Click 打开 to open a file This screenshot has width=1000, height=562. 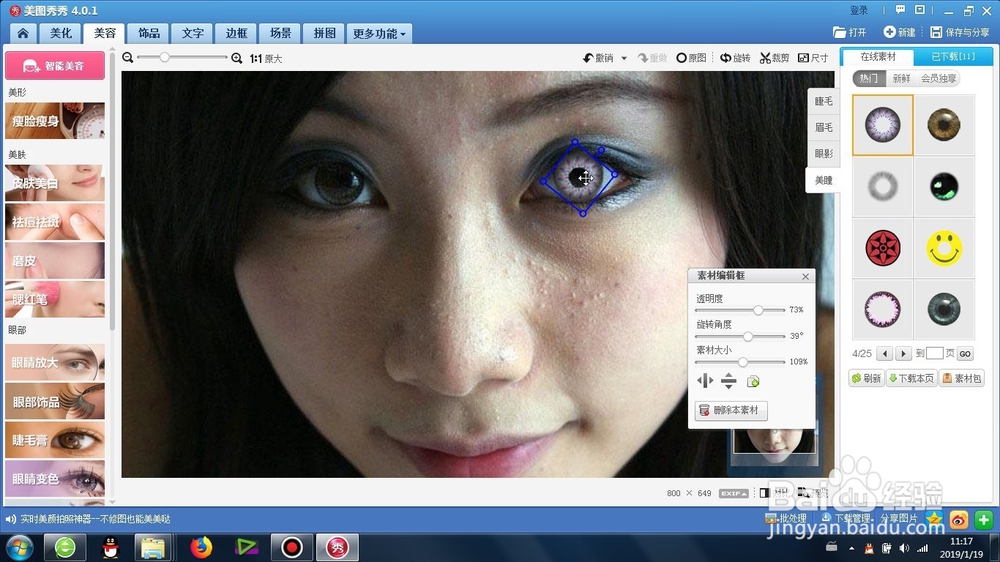(x=849, y=32)
